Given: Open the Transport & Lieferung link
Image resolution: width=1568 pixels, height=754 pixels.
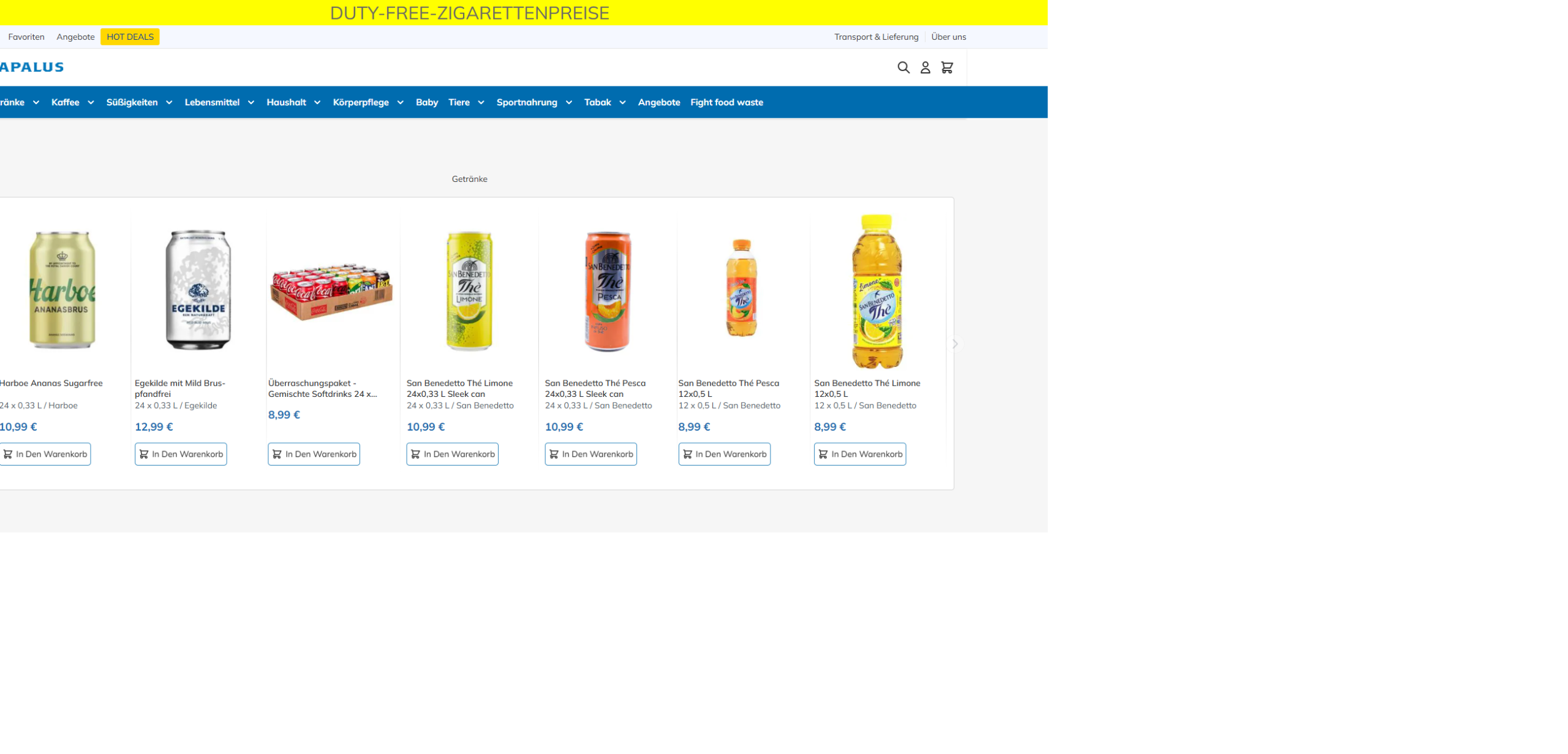Looking at the screenshot, I should coord(876,37).
